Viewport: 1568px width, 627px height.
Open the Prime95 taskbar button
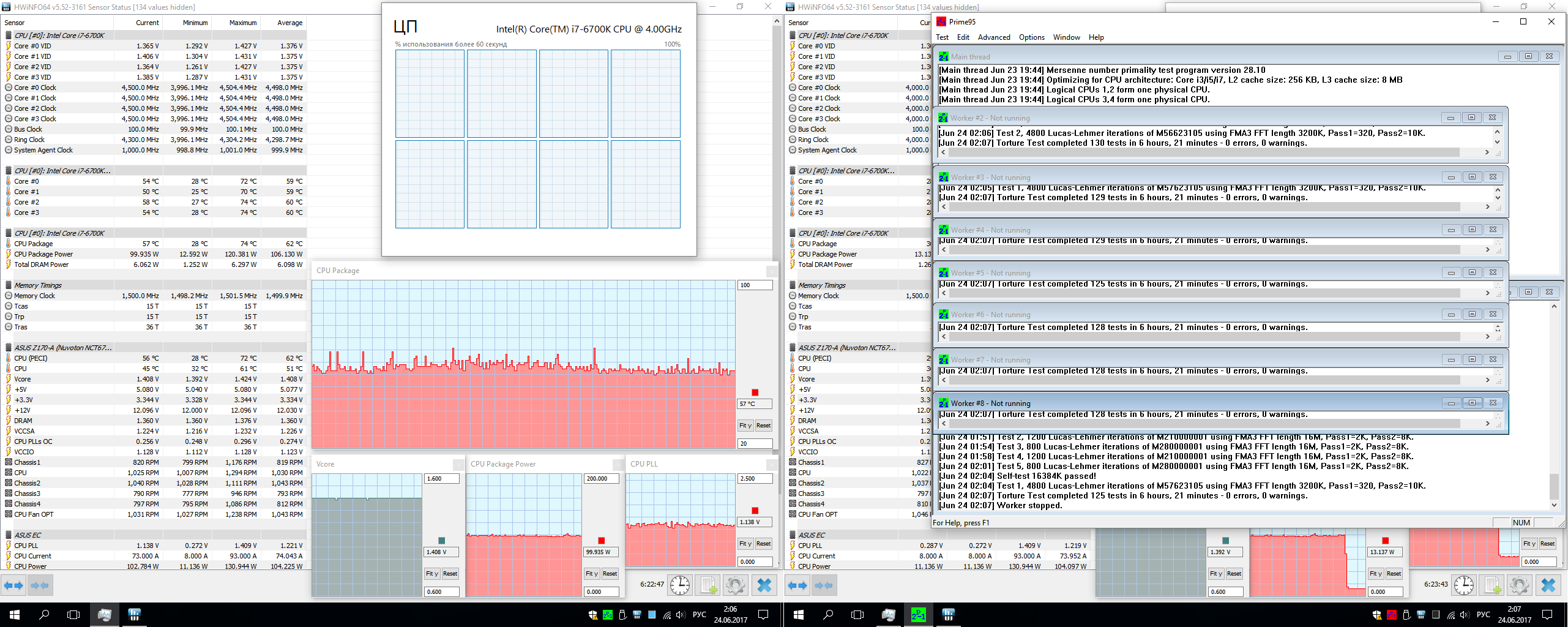click(919, 615)
